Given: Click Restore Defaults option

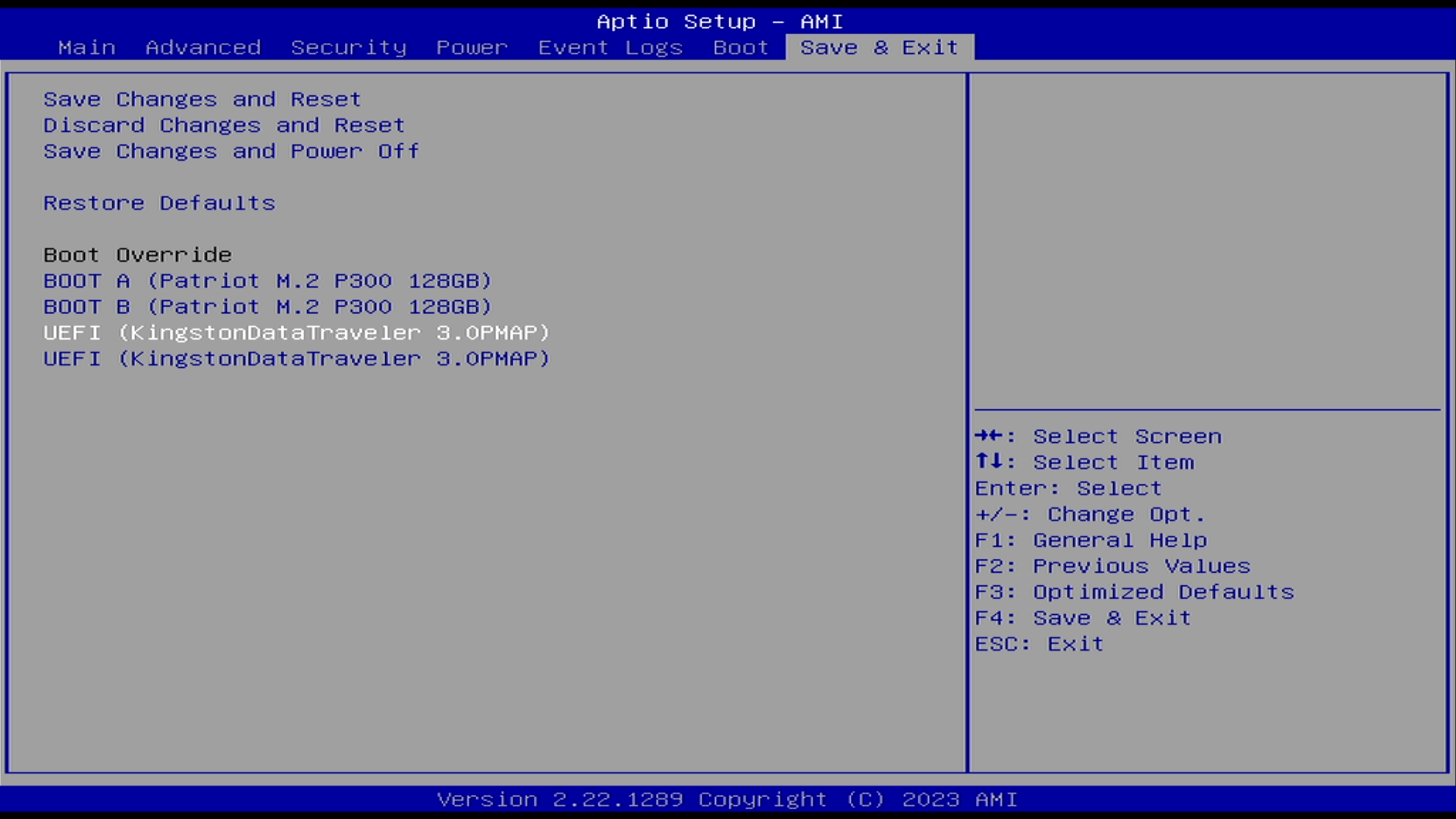Looking at the screenshot, I should tap(159, 203).
